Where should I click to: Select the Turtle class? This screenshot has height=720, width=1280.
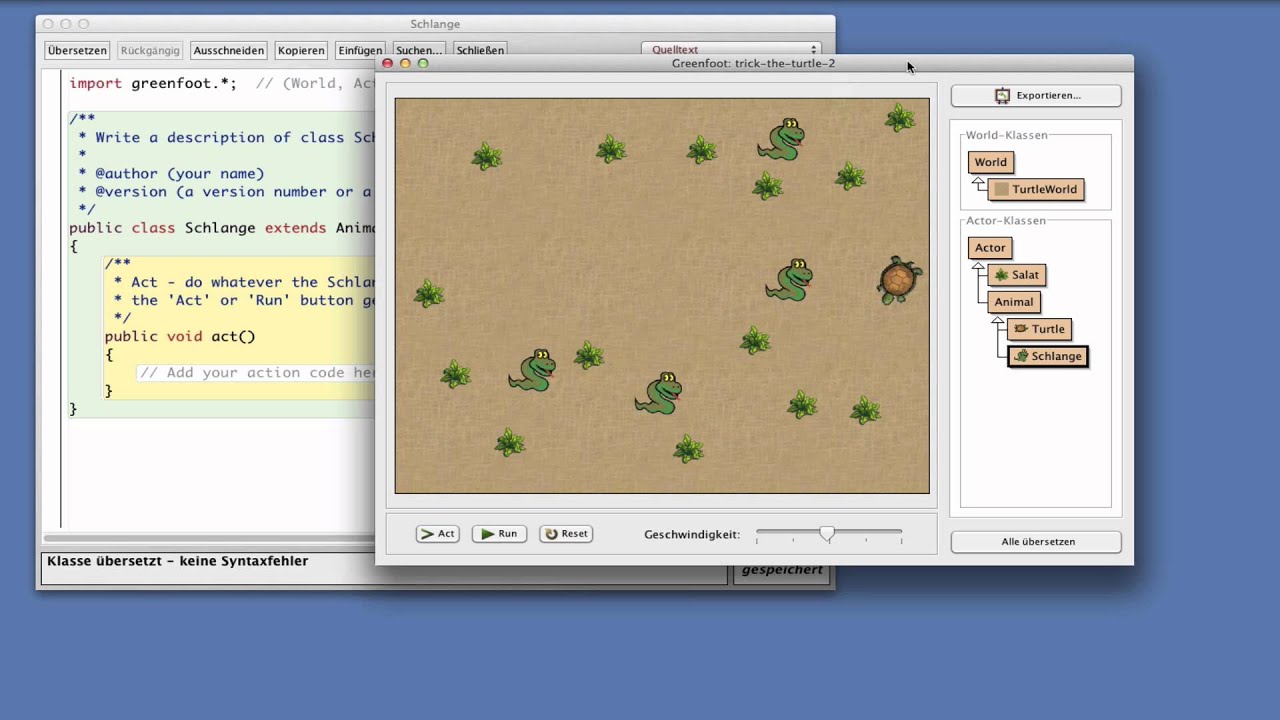coord(1040,328)
